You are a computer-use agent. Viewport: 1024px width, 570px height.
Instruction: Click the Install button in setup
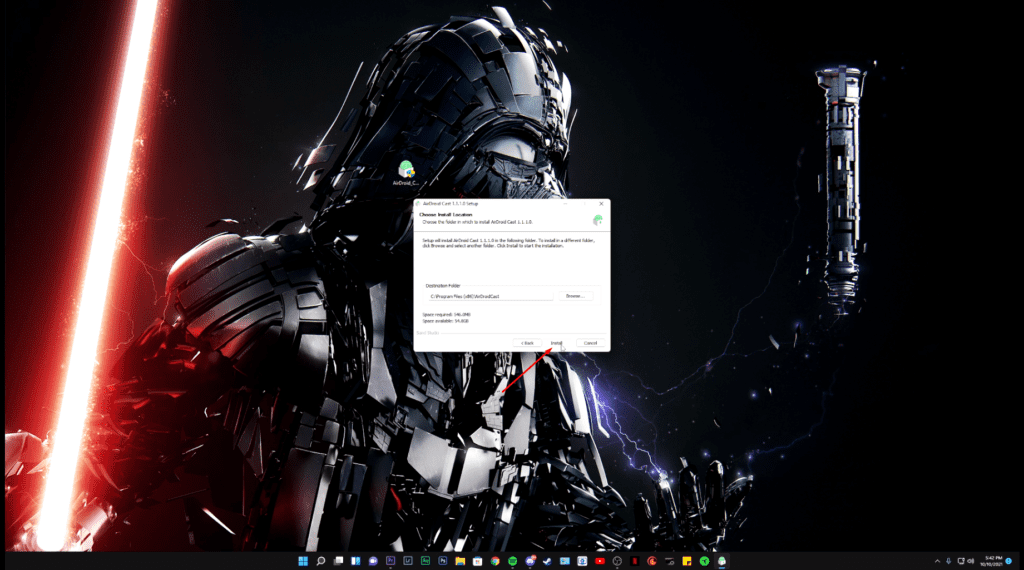pos(556,343)
